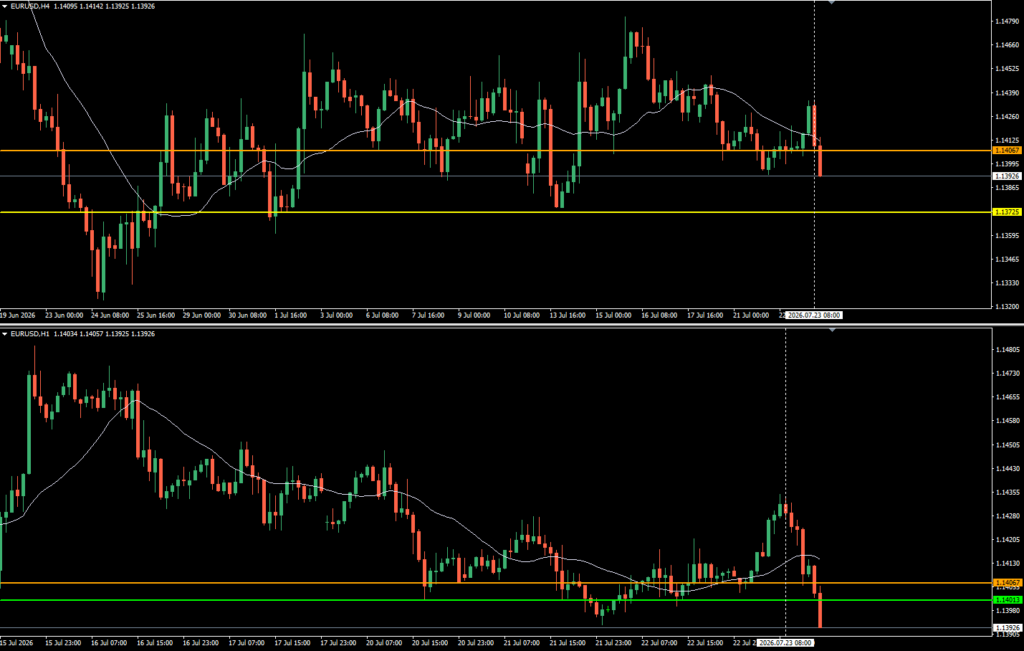The width and height of the screenshot is (1024, 651).
Task: Click the 2026.07.23 08:00 crosshair label on H4 chart
Action: pos(814,315)
